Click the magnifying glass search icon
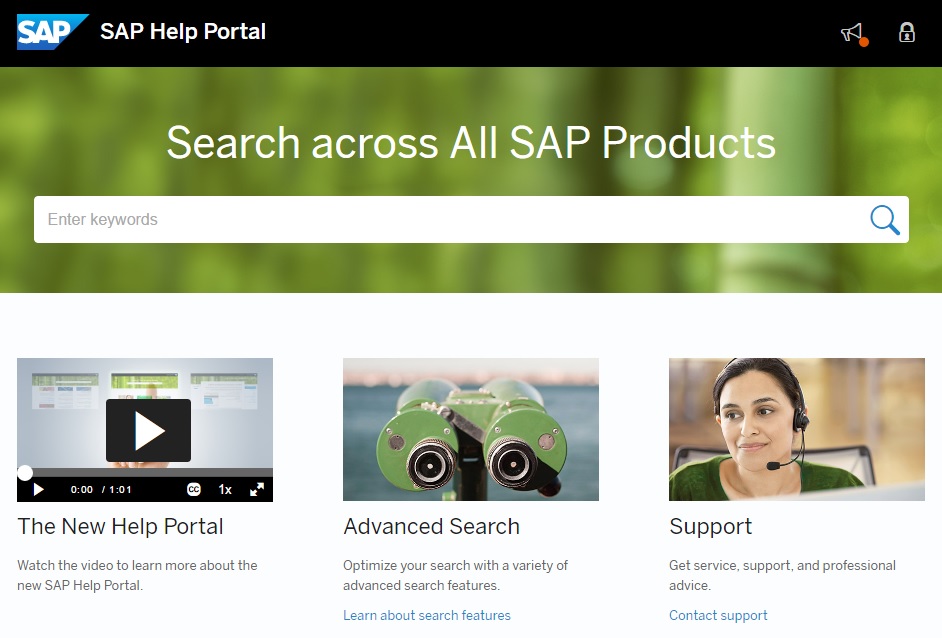Image resolution: width=942 pixels, height=638 pixels. [884, 219]
